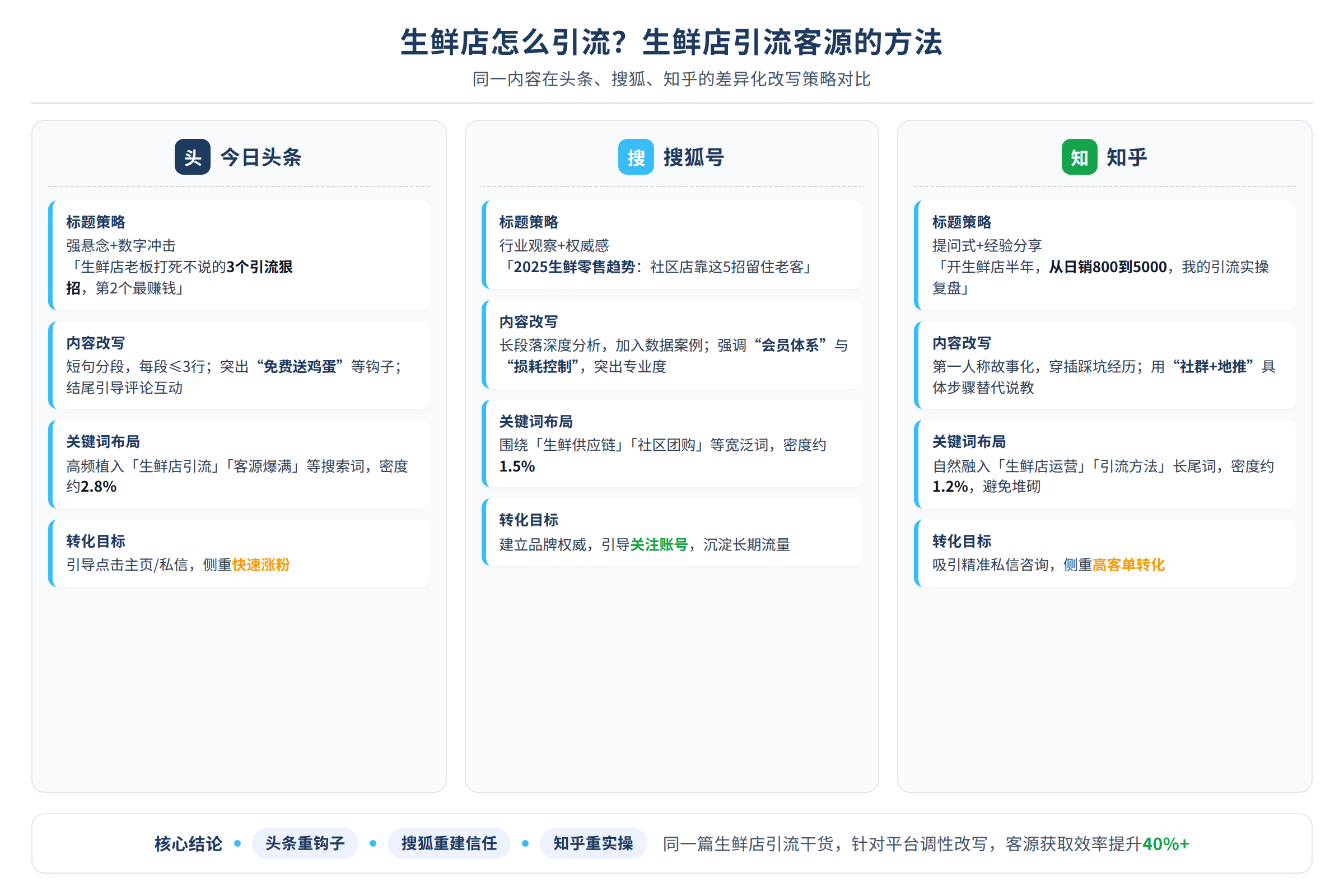Click the “会员体系” highlighted phrase
The image size is (1344, 896).
click(790, 345)
